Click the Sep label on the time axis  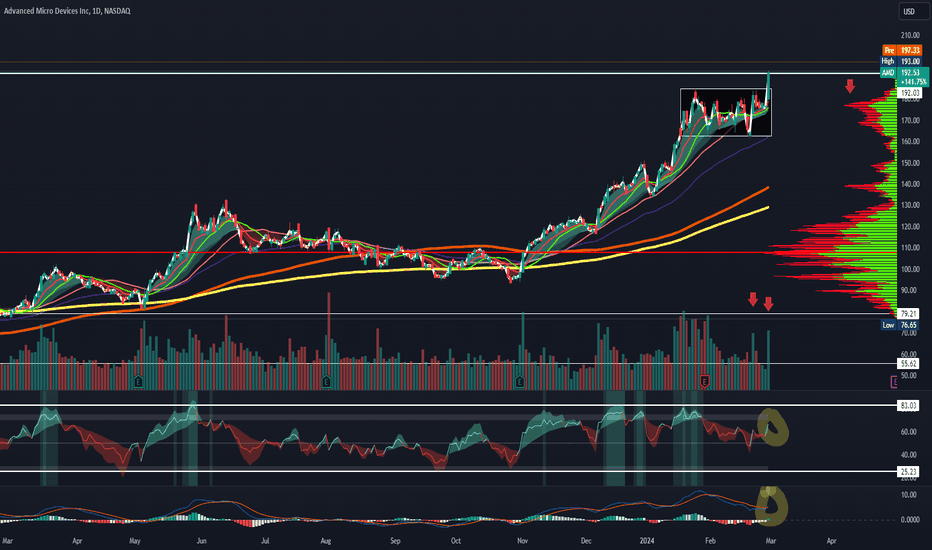click(x=395, y=541)
